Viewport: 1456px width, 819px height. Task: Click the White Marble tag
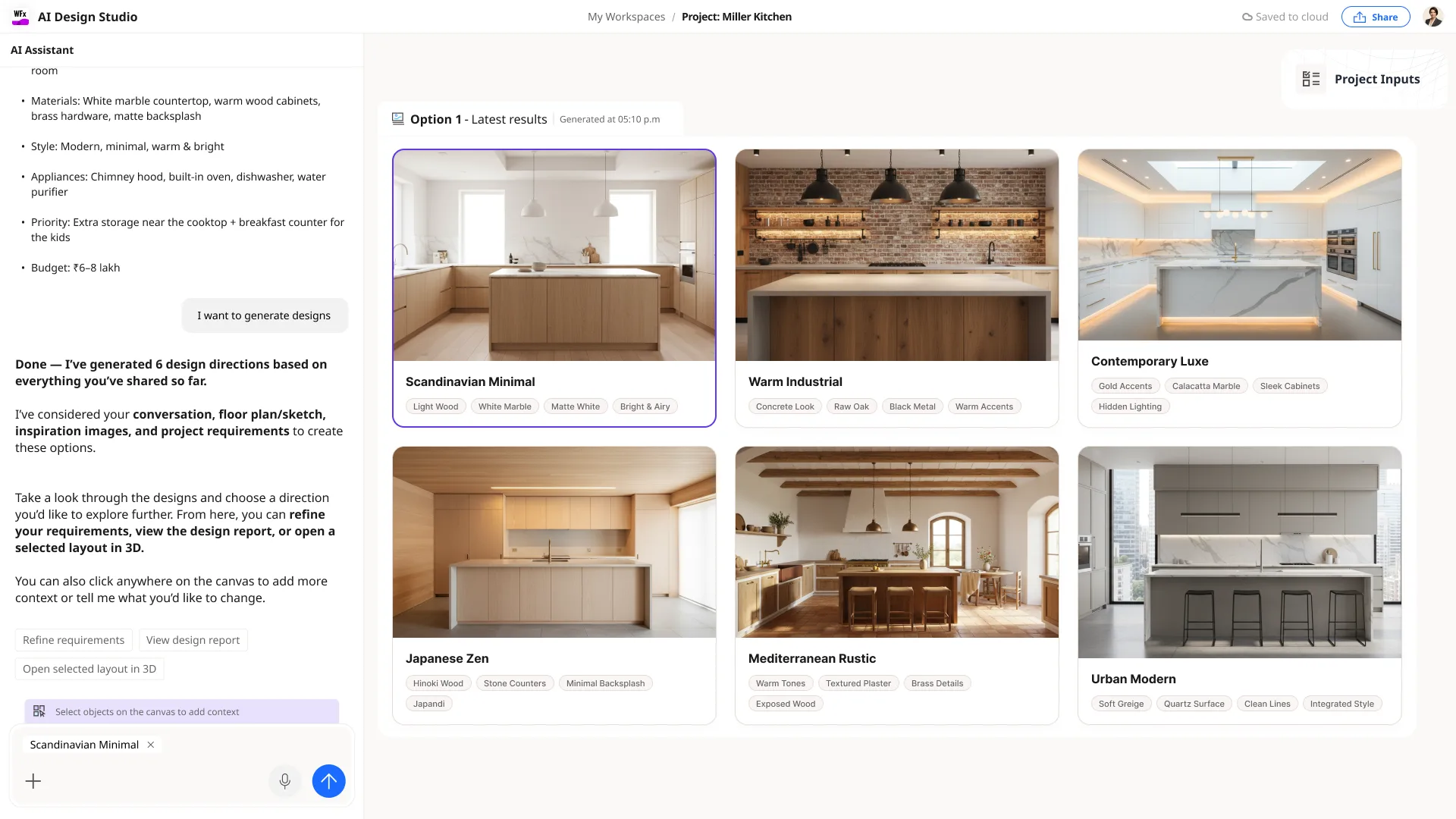(505, 406)
